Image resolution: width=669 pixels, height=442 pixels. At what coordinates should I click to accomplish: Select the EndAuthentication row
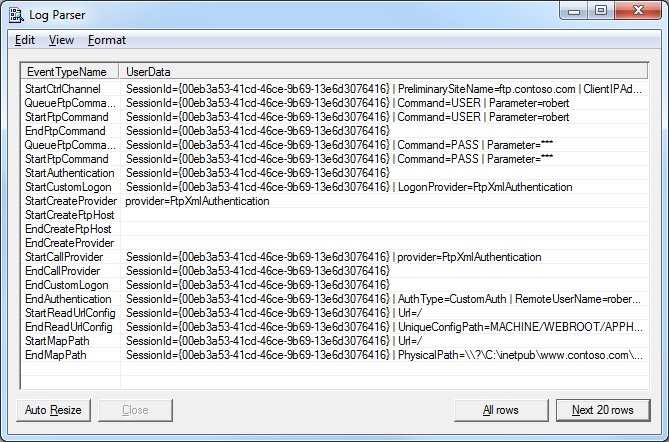pos(67,299)
